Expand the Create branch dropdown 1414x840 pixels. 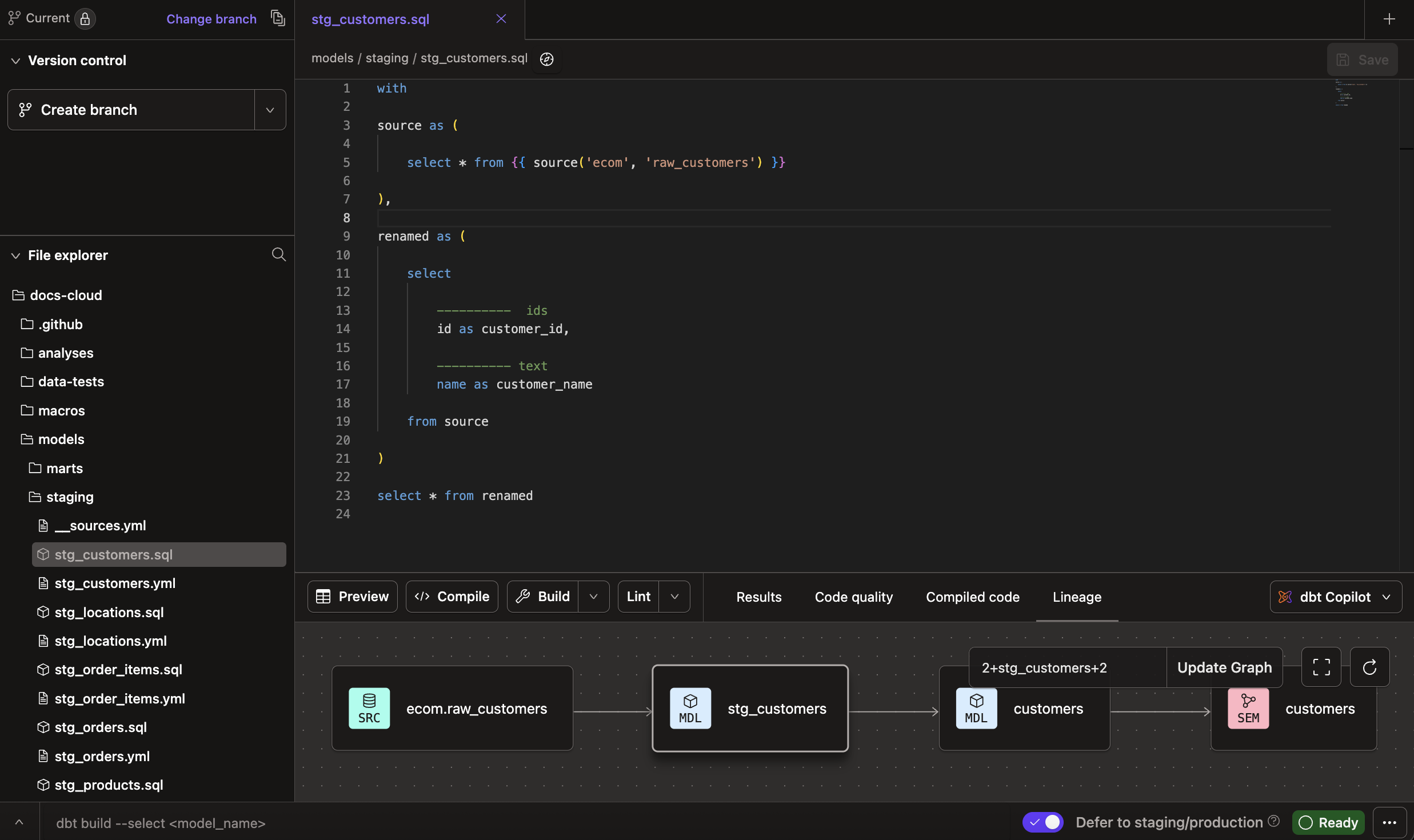pyautogui.click(x=269, y=109)
